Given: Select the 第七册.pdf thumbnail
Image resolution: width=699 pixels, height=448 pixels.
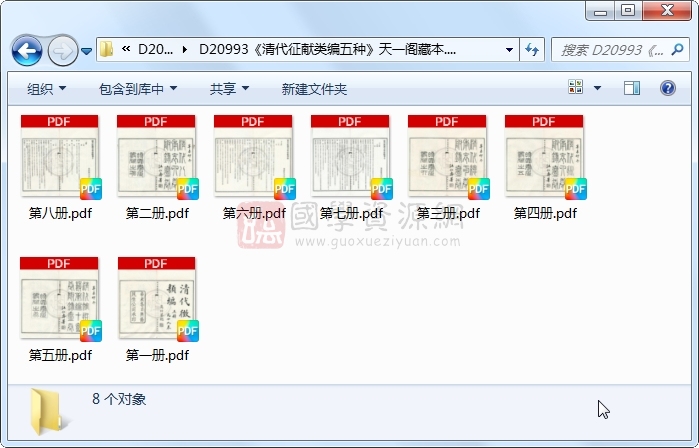Looking at the screenshot, I should click(x=352, y=156).
